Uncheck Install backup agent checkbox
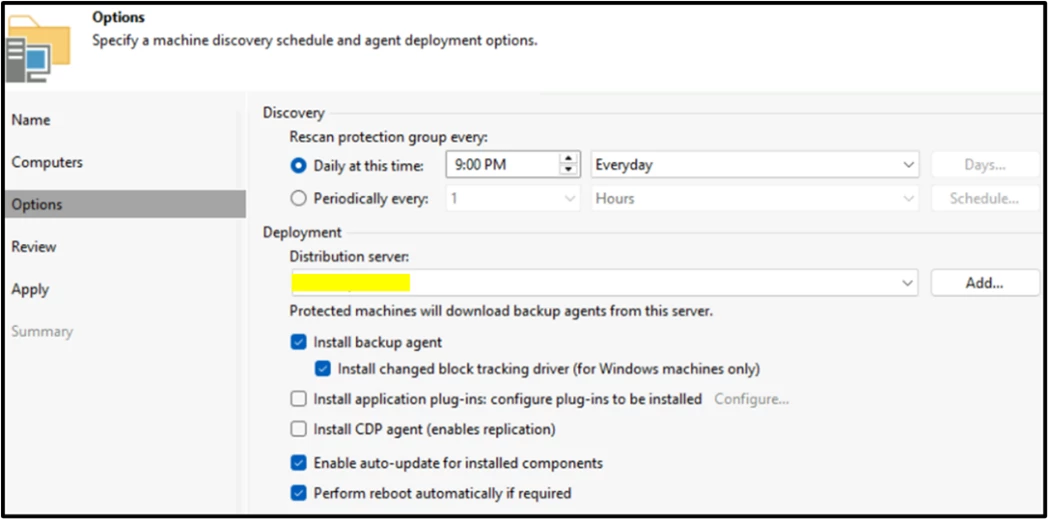This screenshot has height=519, width=1048. click(x=298, y=342)
